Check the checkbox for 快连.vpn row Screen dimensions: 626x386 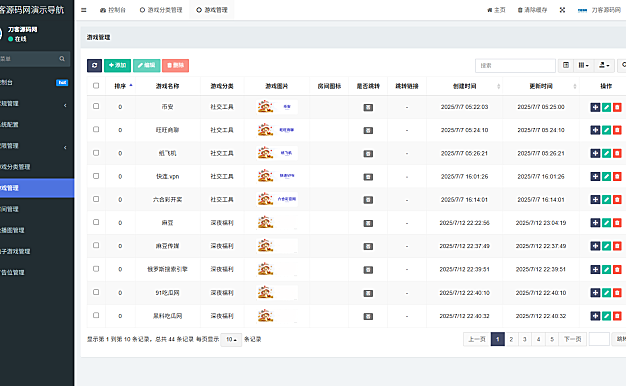[x=96, y=176]
